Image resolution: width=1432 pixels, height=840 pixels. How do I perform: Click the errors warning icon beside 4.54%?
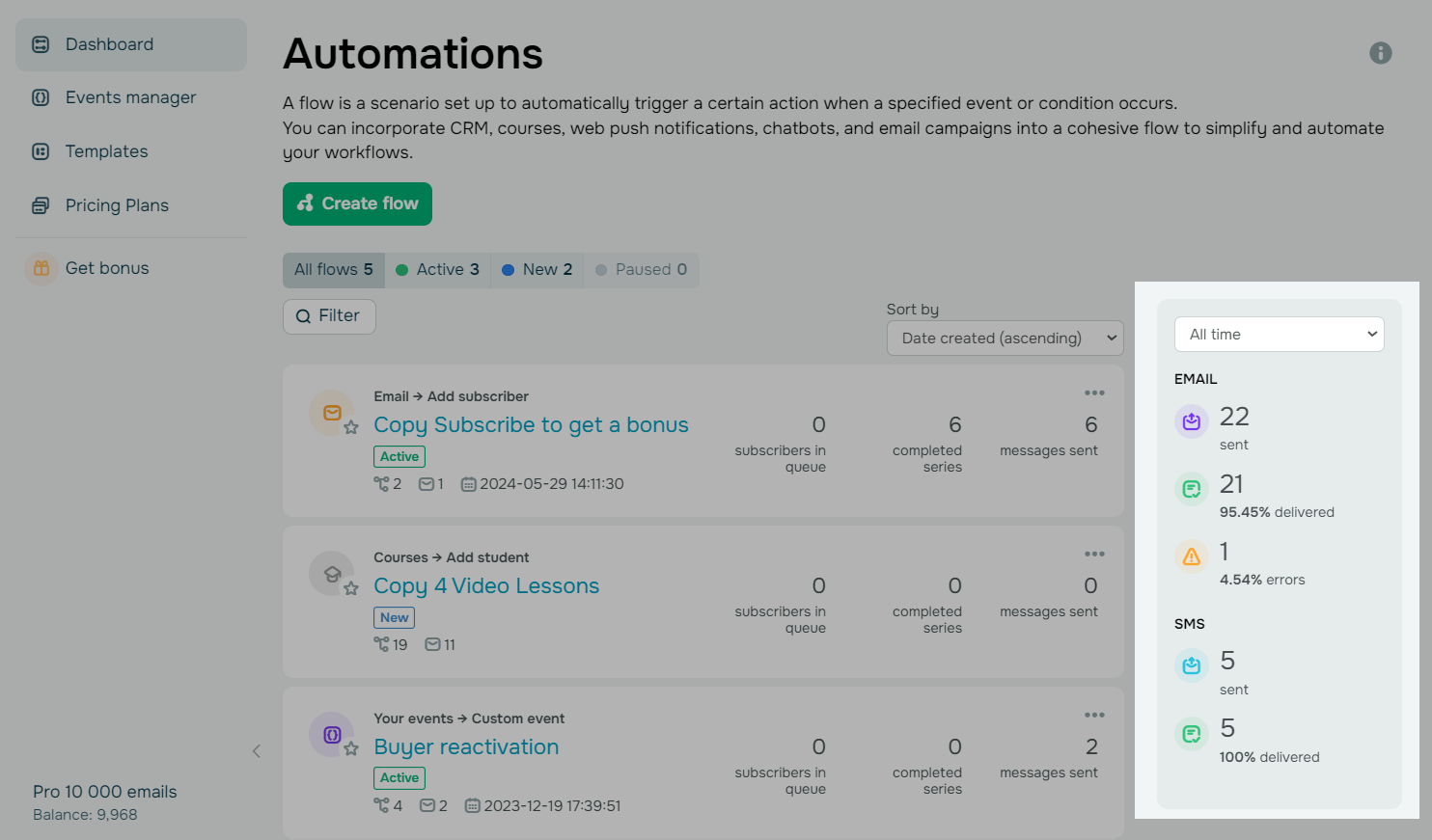pos(1192,556)
